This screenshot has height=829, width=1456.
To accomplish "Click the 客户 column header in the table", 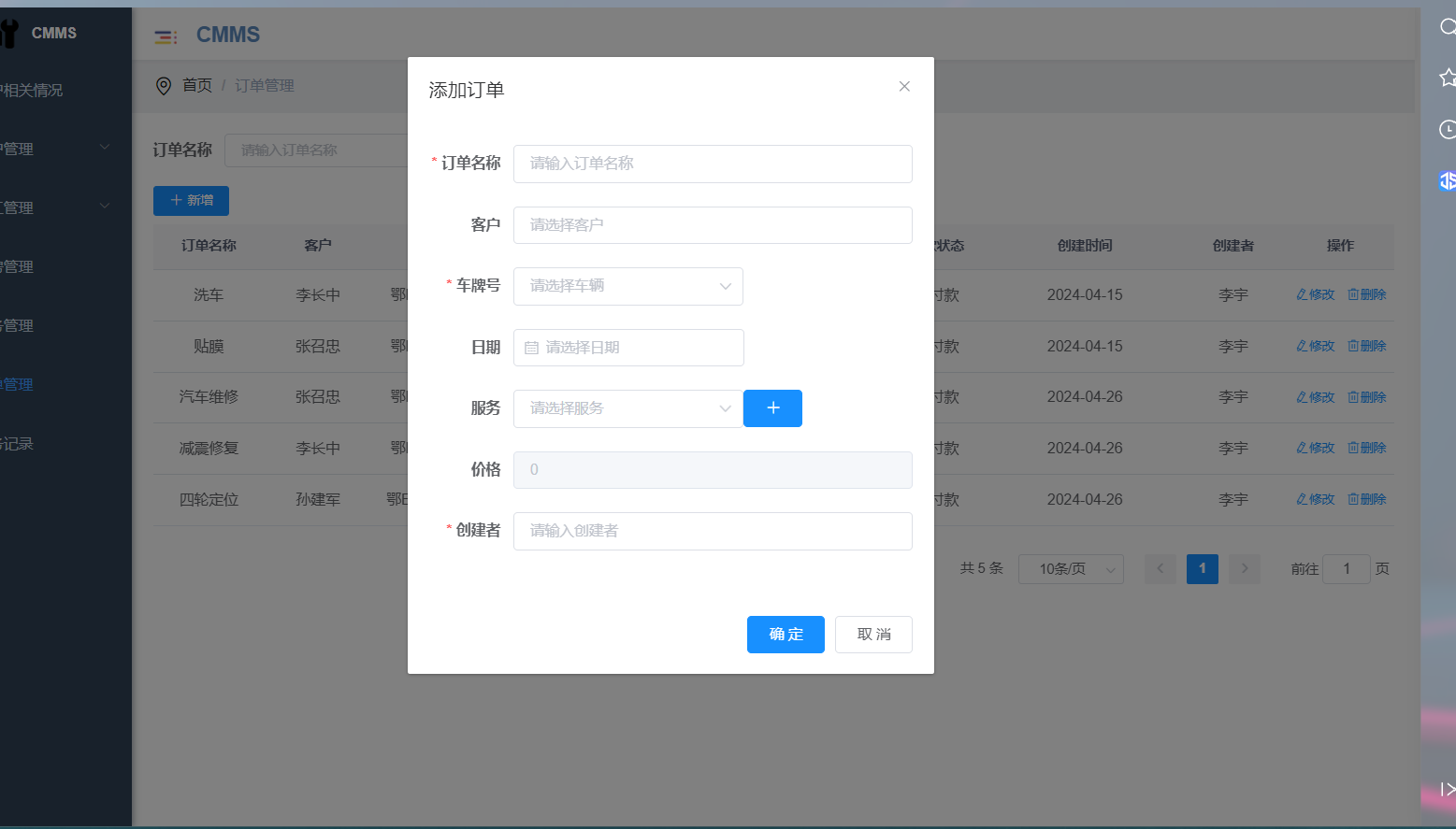I will pos(318,246).
